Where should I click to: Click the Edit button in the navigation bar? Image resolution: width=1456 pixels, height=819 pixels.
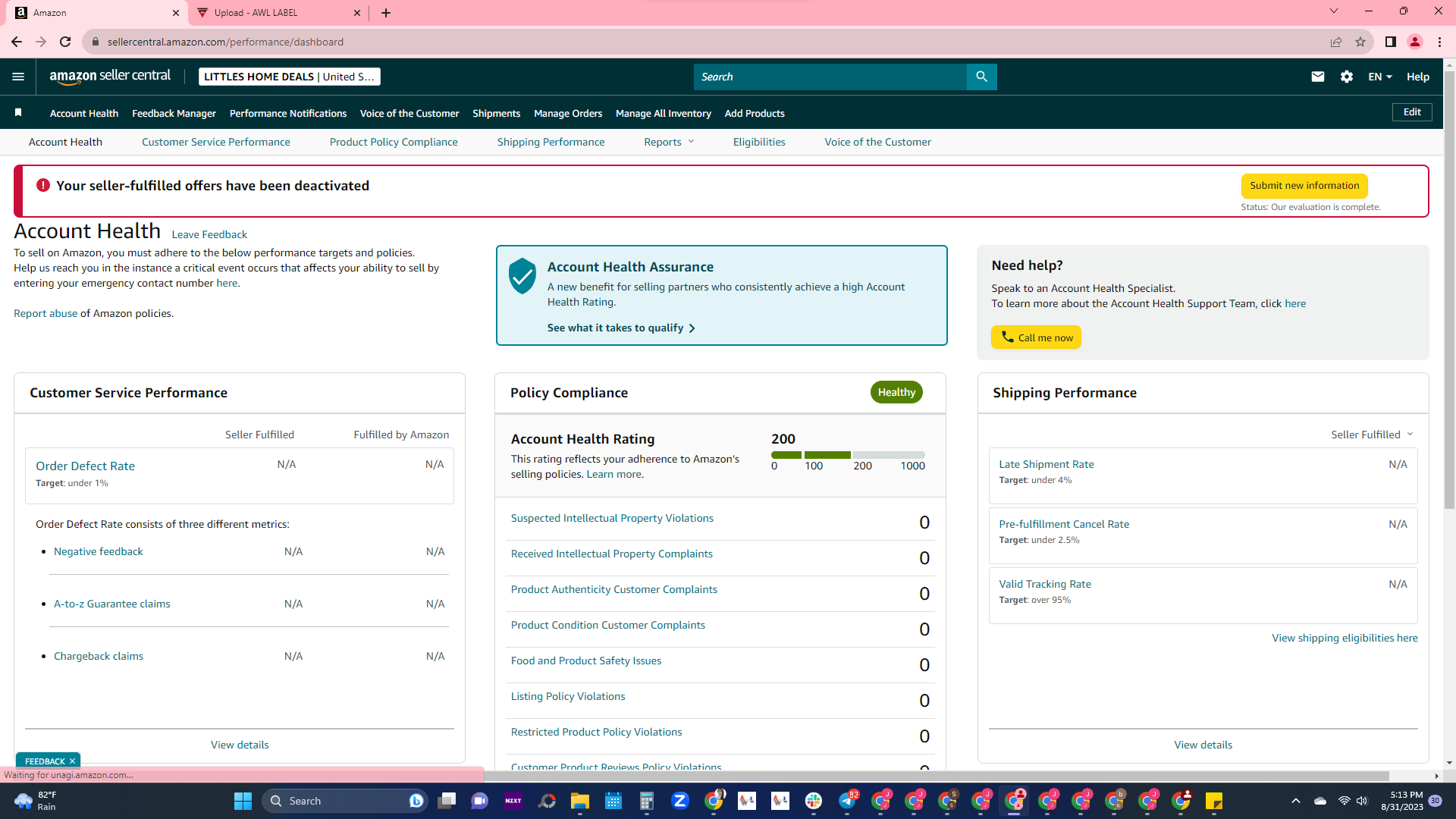click(x=1412, y=112)
